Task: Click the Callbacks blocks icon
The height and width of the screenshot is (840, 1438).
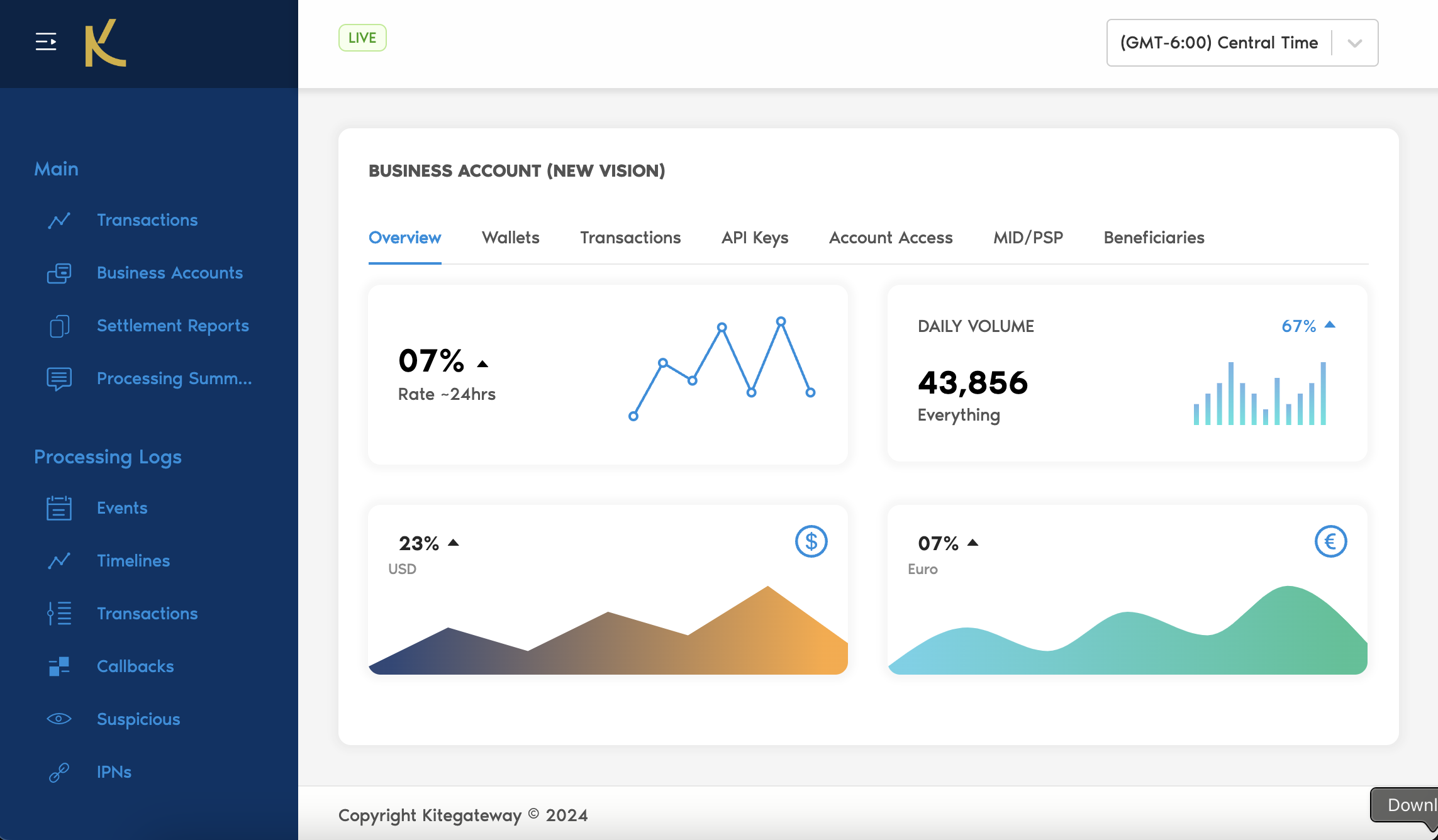Action: coord(59,666)
